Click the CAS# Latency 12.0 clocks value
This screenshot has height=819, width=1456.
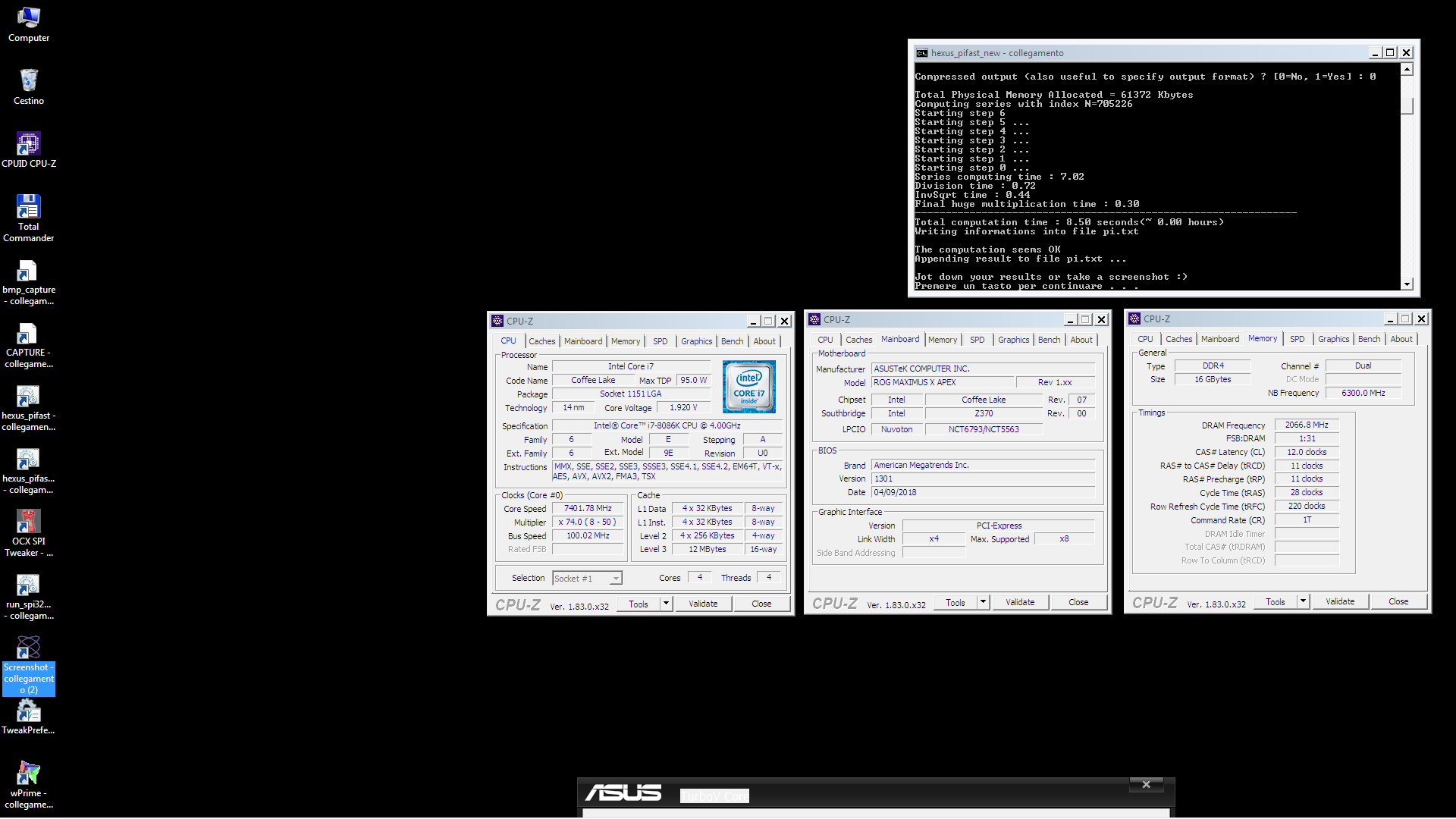1307,452
